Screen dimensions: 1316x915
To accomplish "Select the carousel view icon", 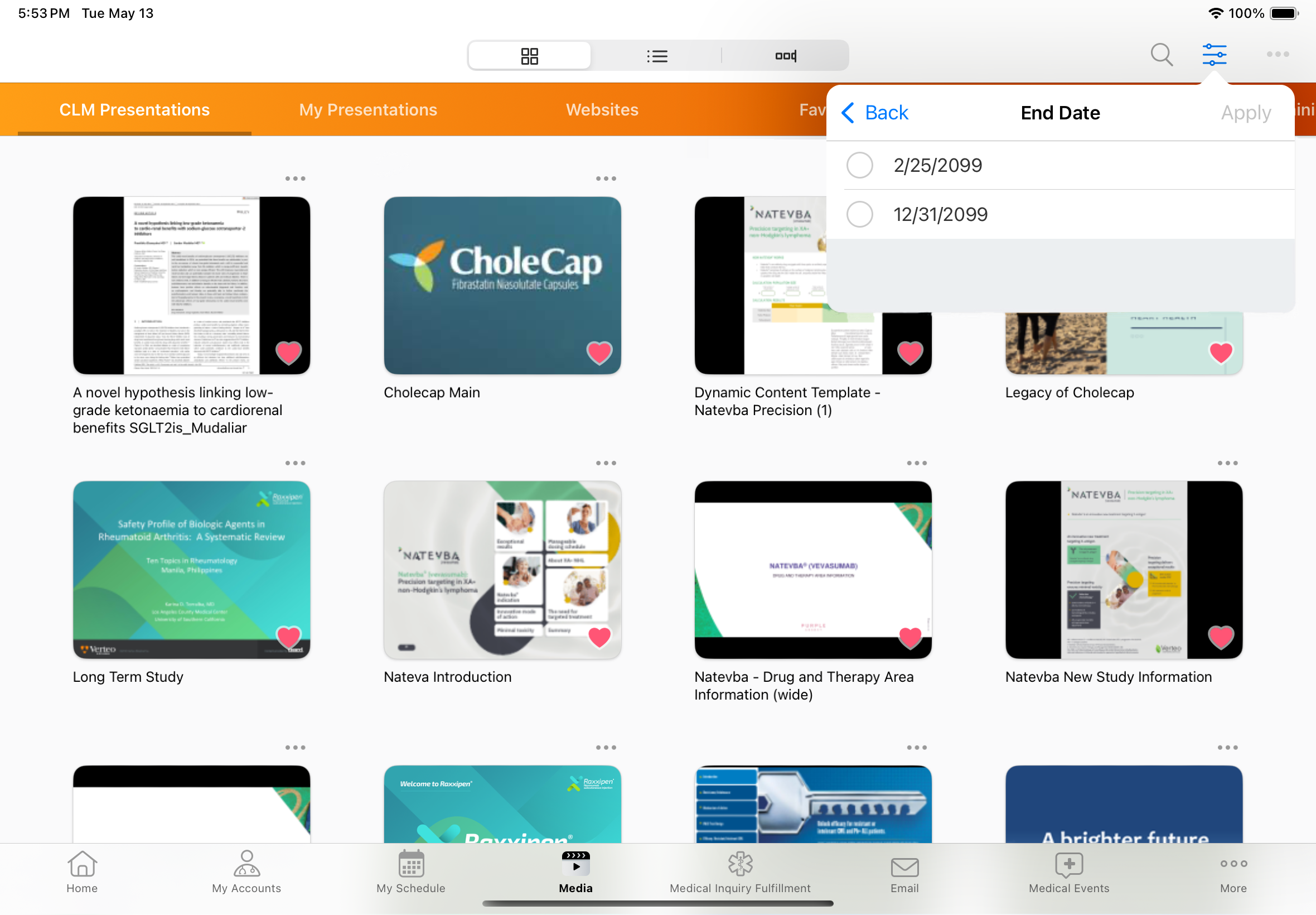I will (786, 56).
